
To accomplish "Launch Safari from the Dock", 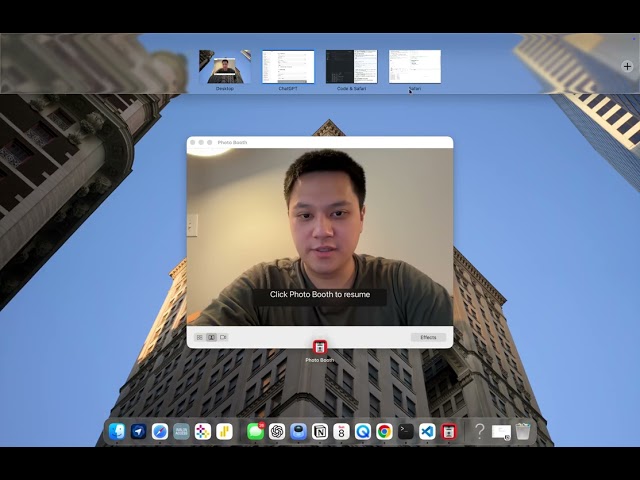I will [160, 432].
